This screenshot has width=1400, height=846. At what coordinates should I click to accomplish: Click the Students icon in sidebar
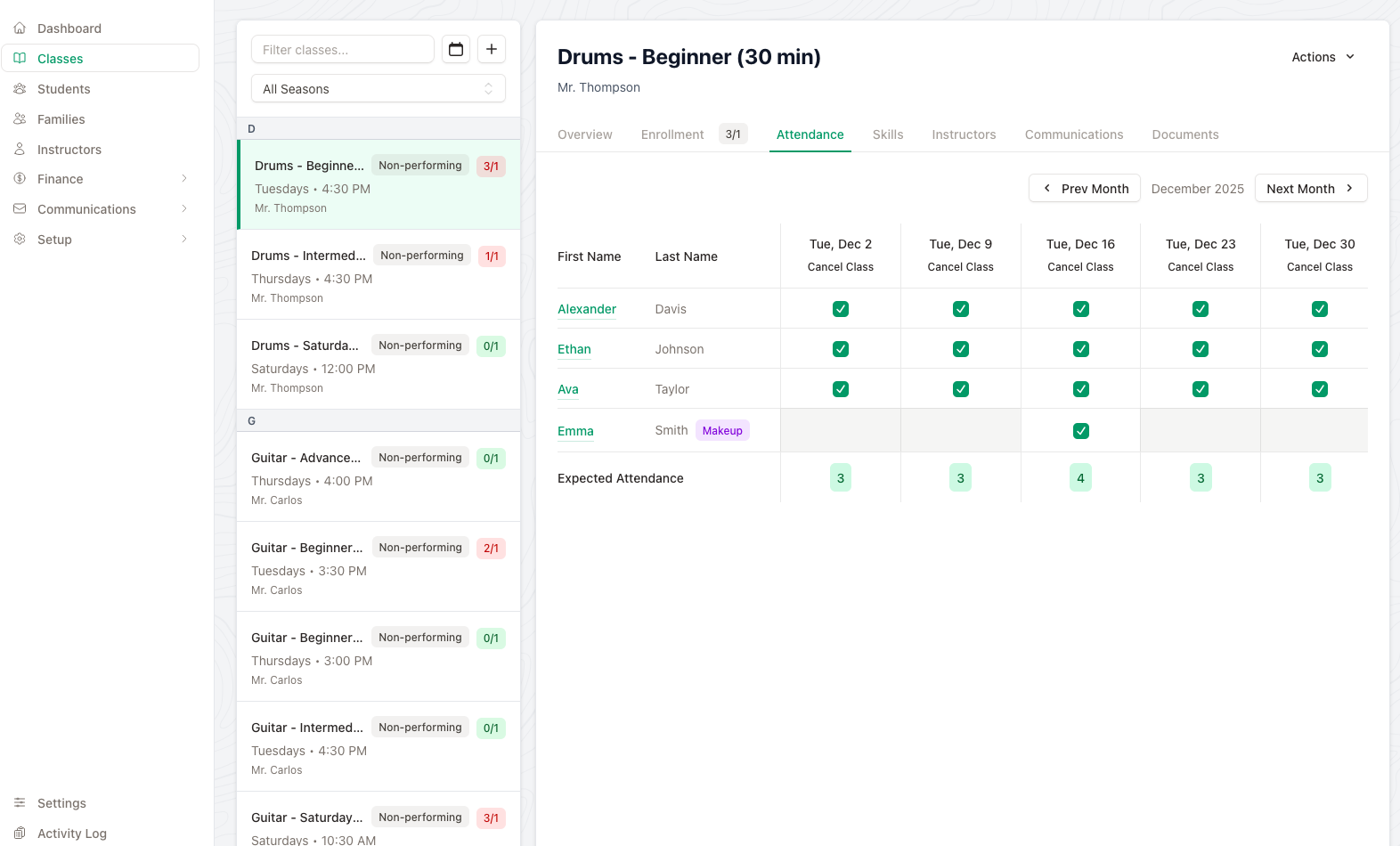(20, 89)
